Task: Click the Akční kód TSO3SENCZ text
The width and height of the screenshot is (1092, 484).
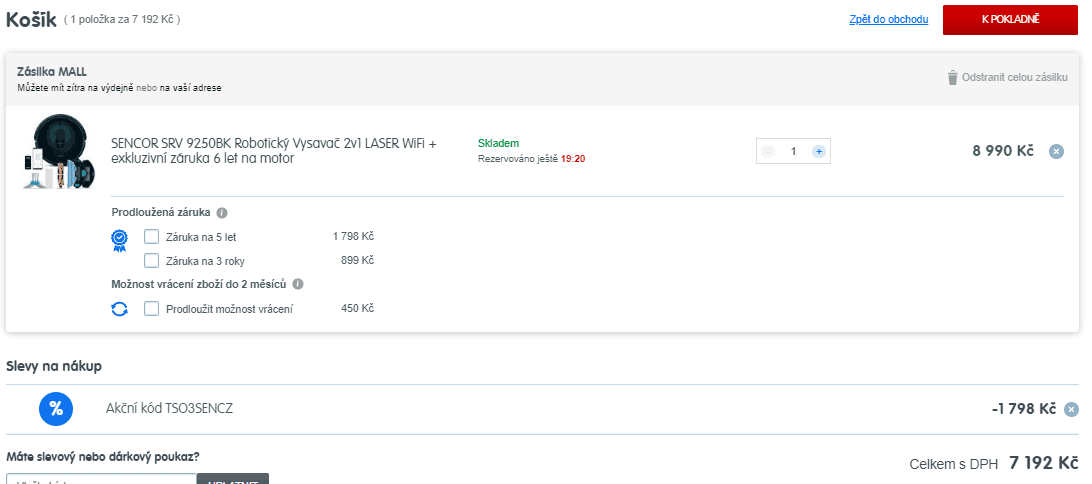Action: click(169, 409)
